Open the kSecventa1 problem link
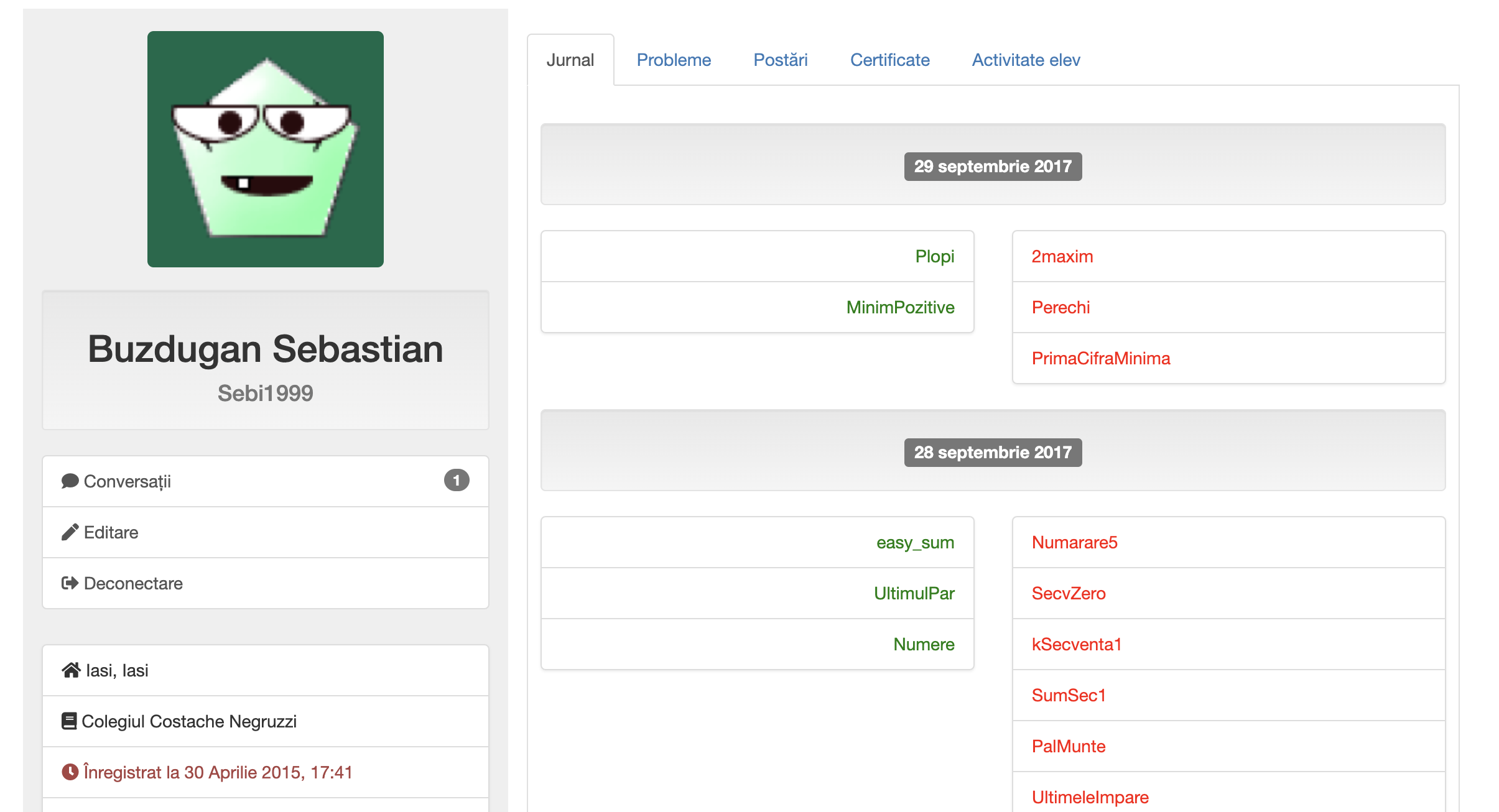This screenshot has width=1499, height=812. click(x=1076, y=645)
